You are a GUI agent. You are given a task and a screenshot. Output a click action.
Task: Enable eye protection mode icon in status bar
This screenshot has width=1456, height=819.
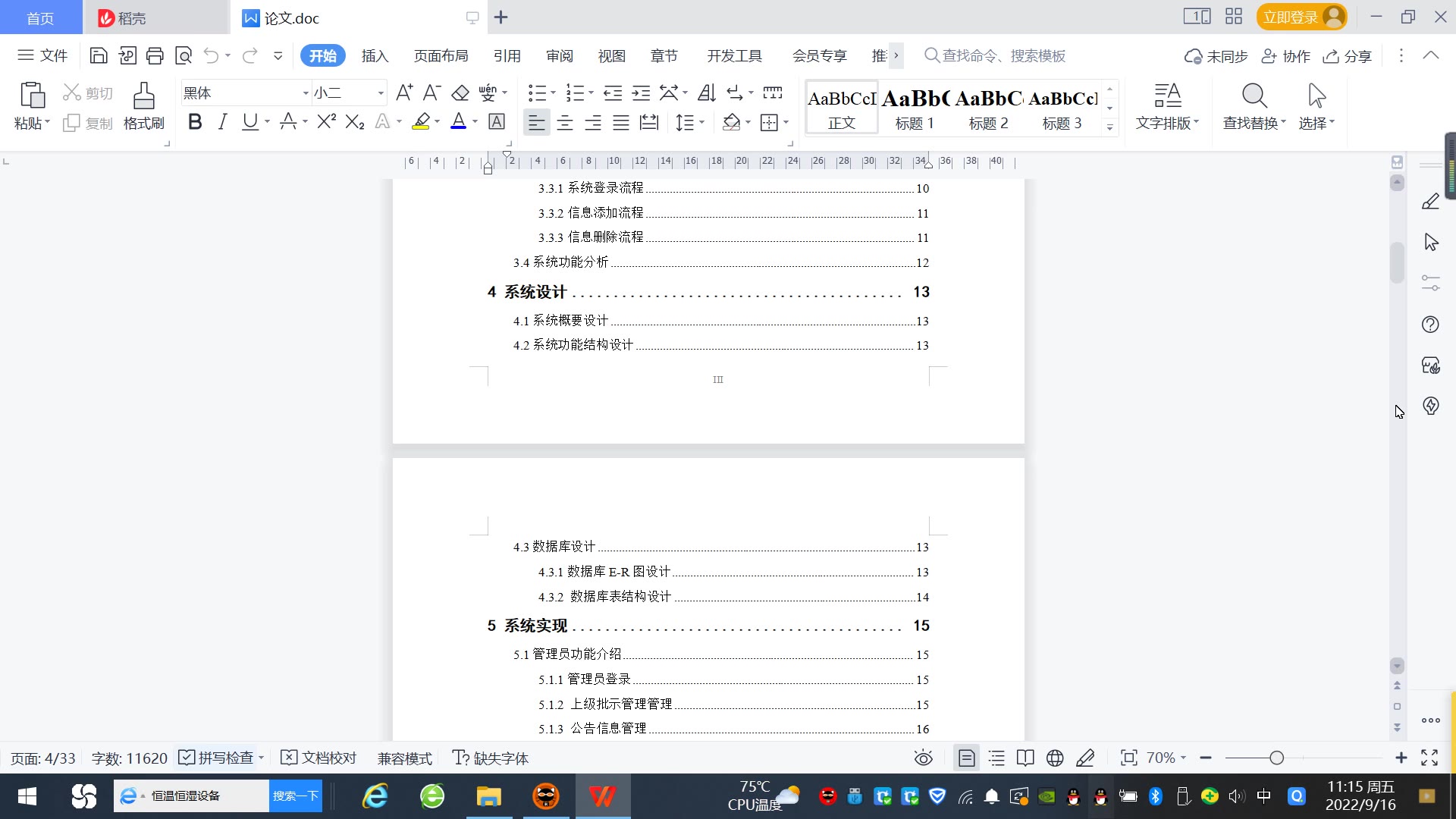(923, 758)
